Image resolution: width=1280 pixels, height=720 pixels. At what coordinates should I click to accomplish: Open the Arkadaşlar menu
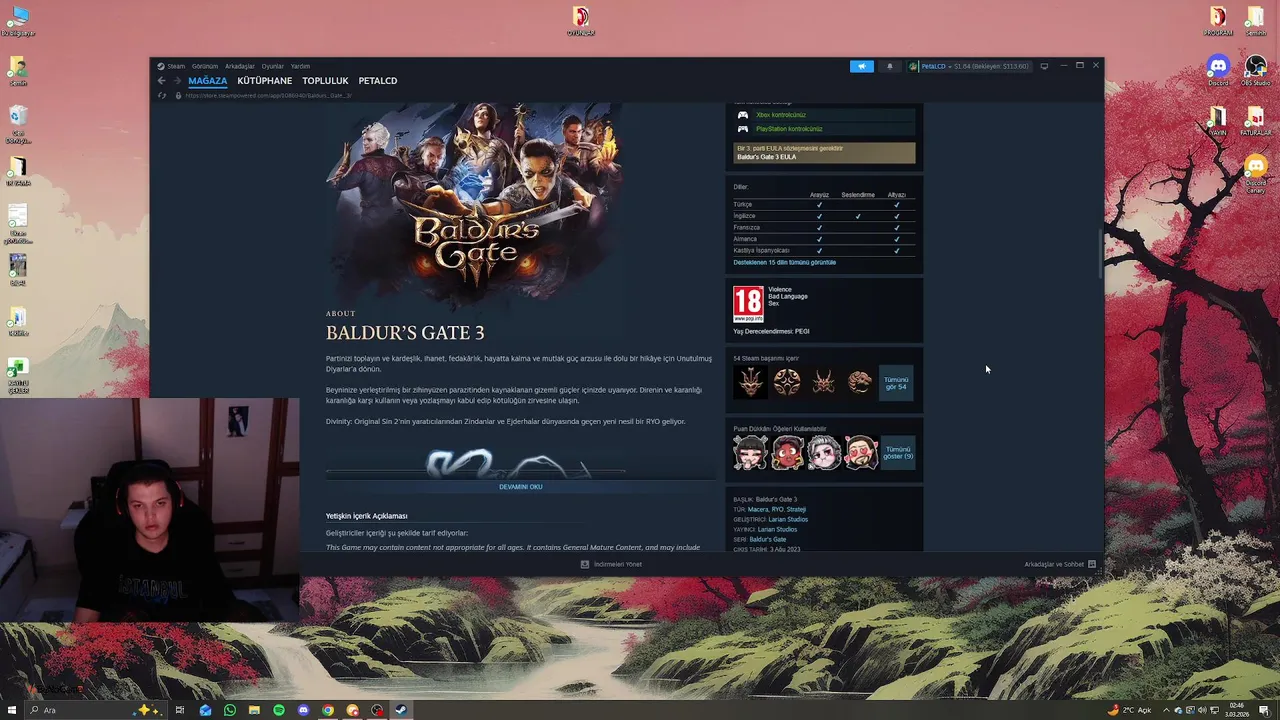(x=240, y=66)
